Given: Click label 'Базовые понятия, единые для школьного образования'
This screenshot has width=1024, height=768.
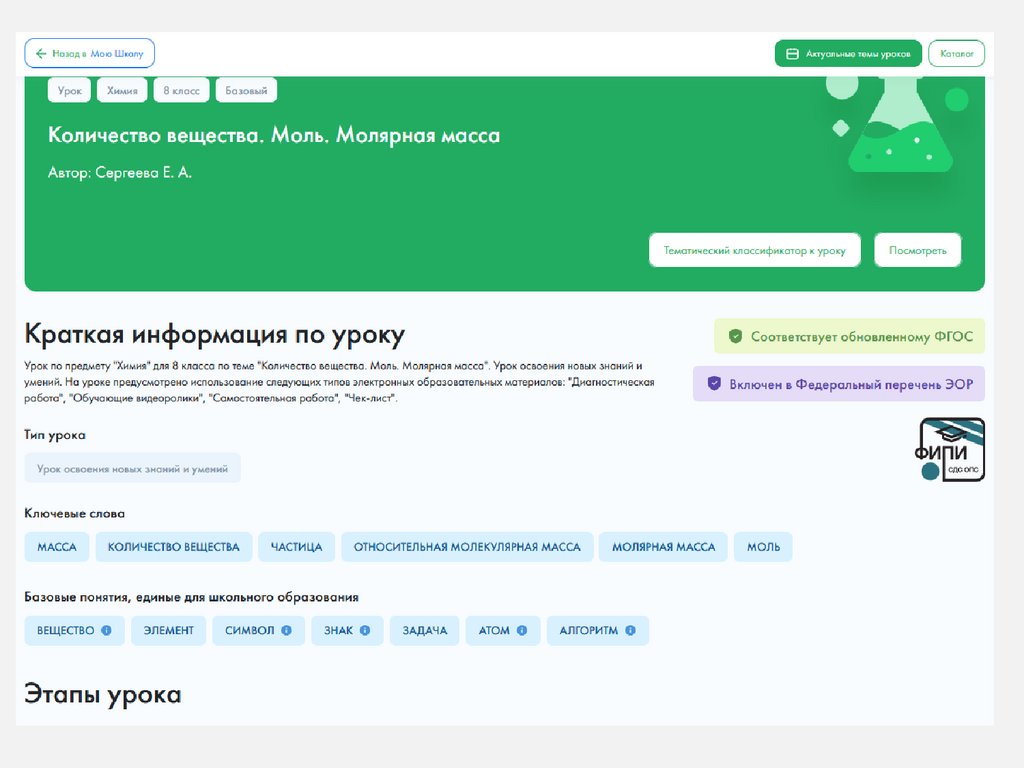Looking at the screenshot, I should pyautogui.click(x=191, y=597).
